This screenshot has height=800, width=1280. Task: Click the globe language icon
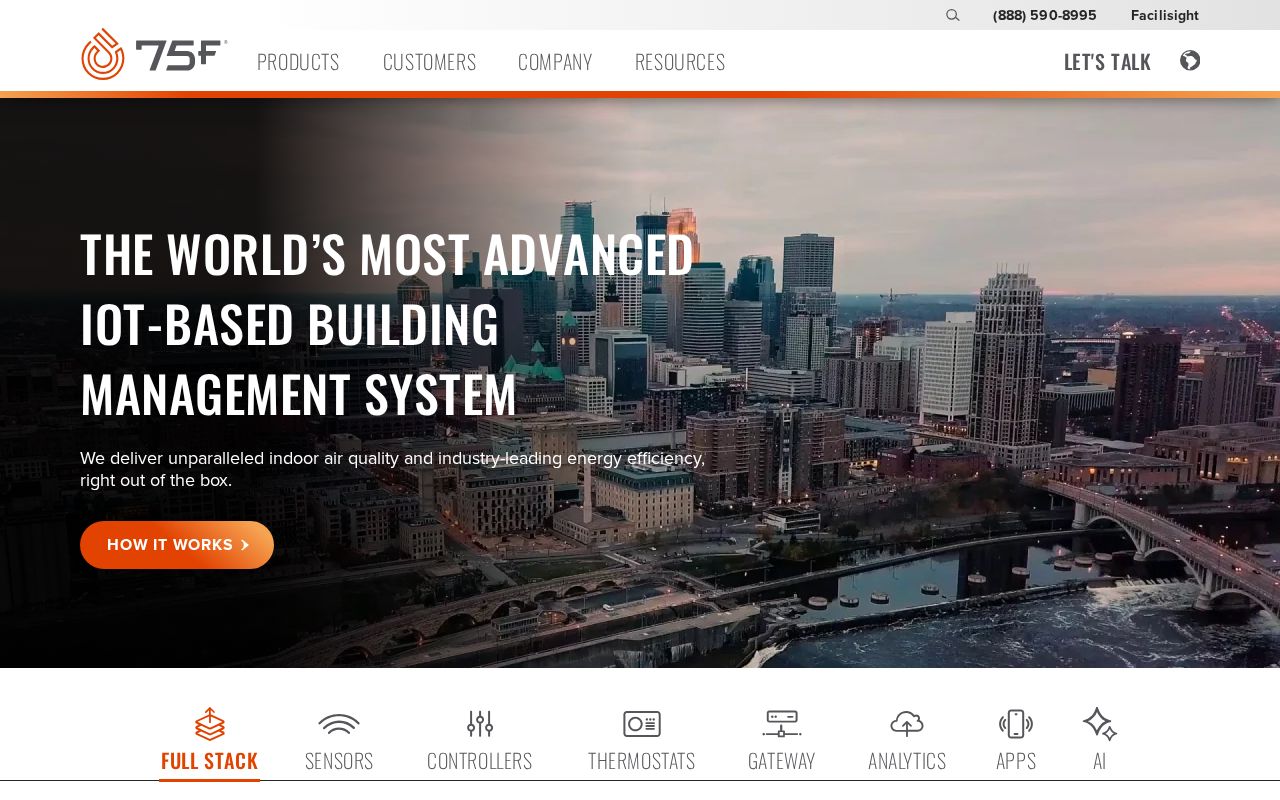coord(1189,61)
